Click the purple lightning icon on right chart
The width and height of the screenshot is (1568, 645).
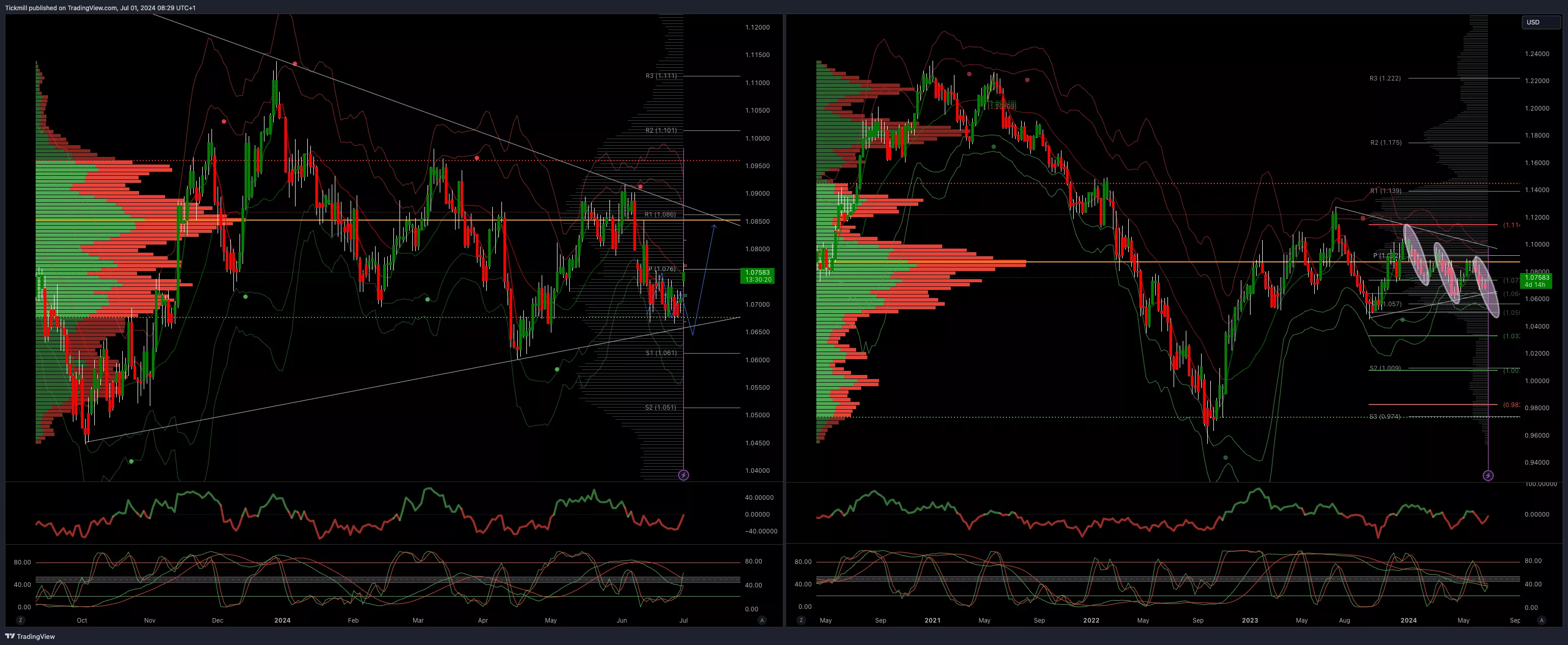(1487, 475)
